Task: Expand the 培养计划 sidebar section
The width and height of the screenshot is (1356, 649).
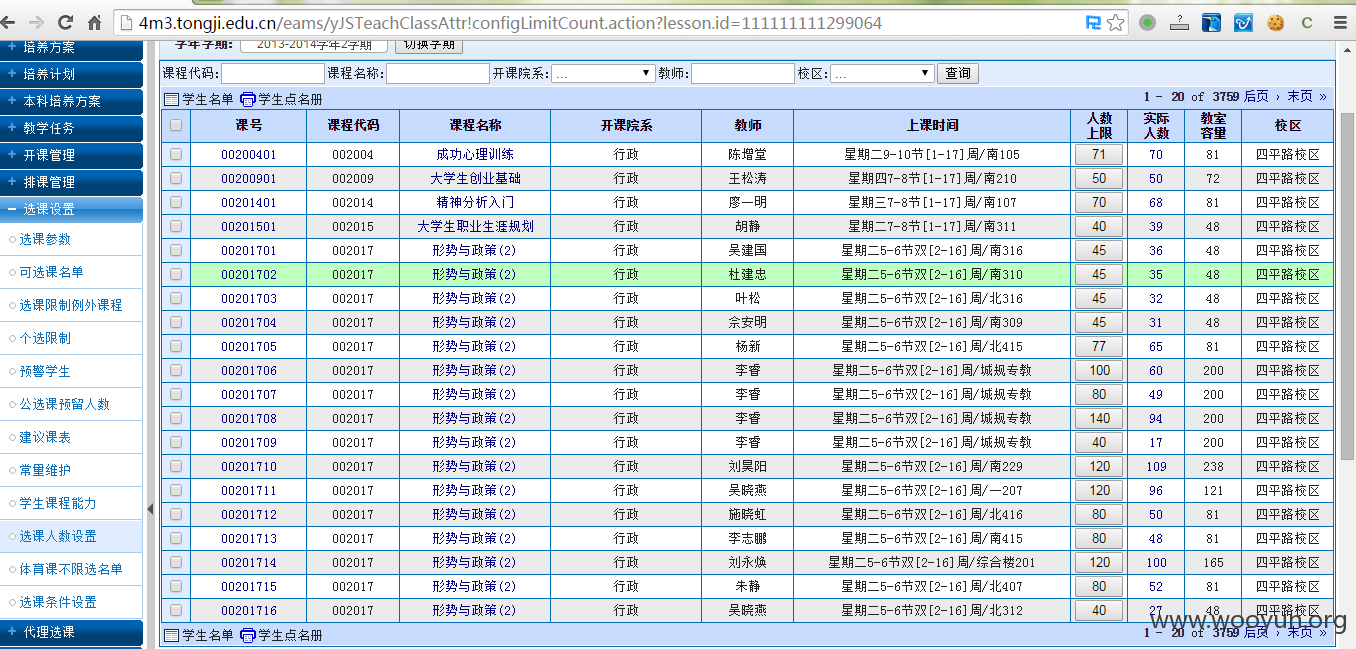Action: [71, 74]
